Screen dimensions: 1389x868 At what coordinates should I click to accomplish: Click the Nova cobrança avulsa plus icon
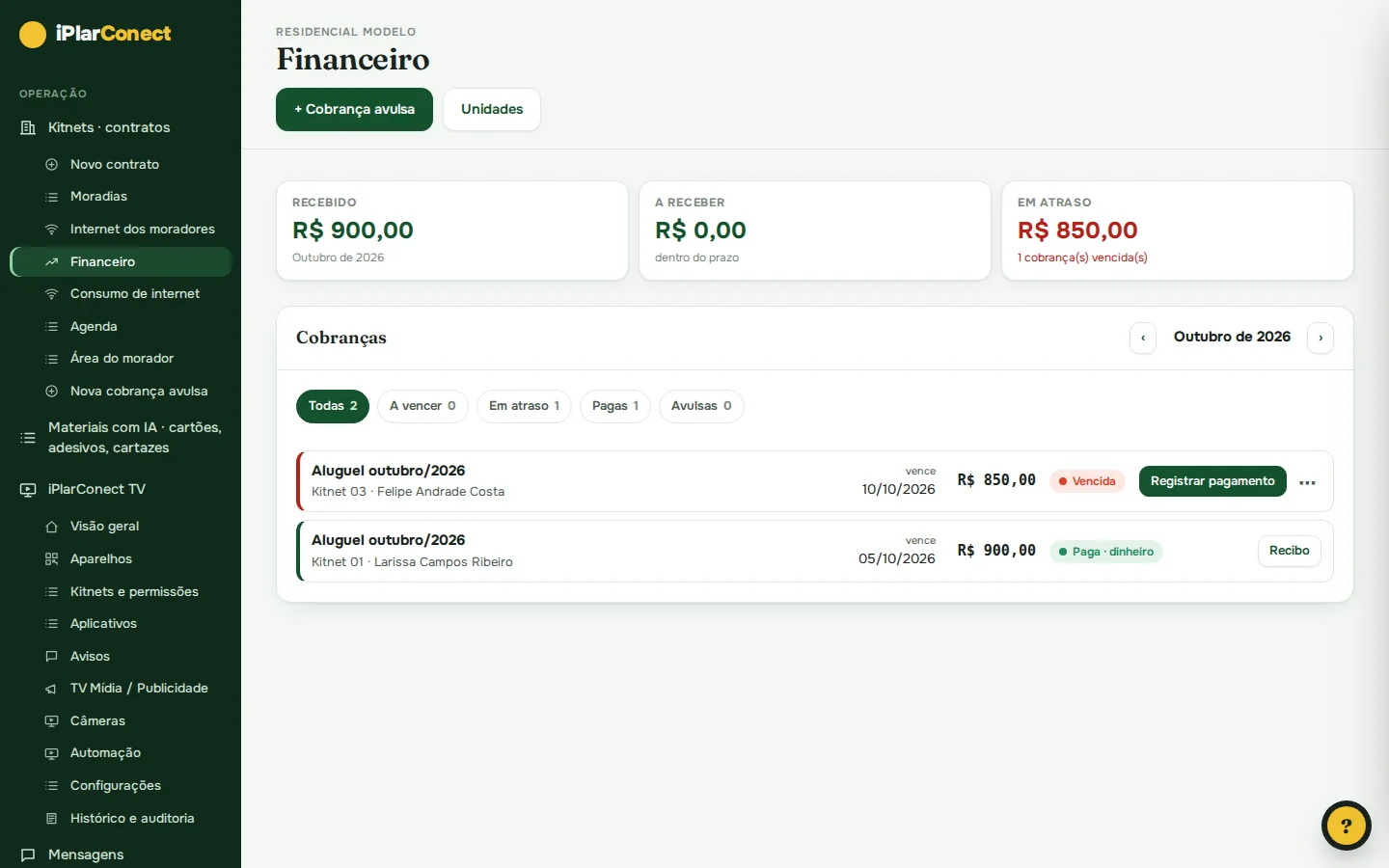tap(52, 391)
